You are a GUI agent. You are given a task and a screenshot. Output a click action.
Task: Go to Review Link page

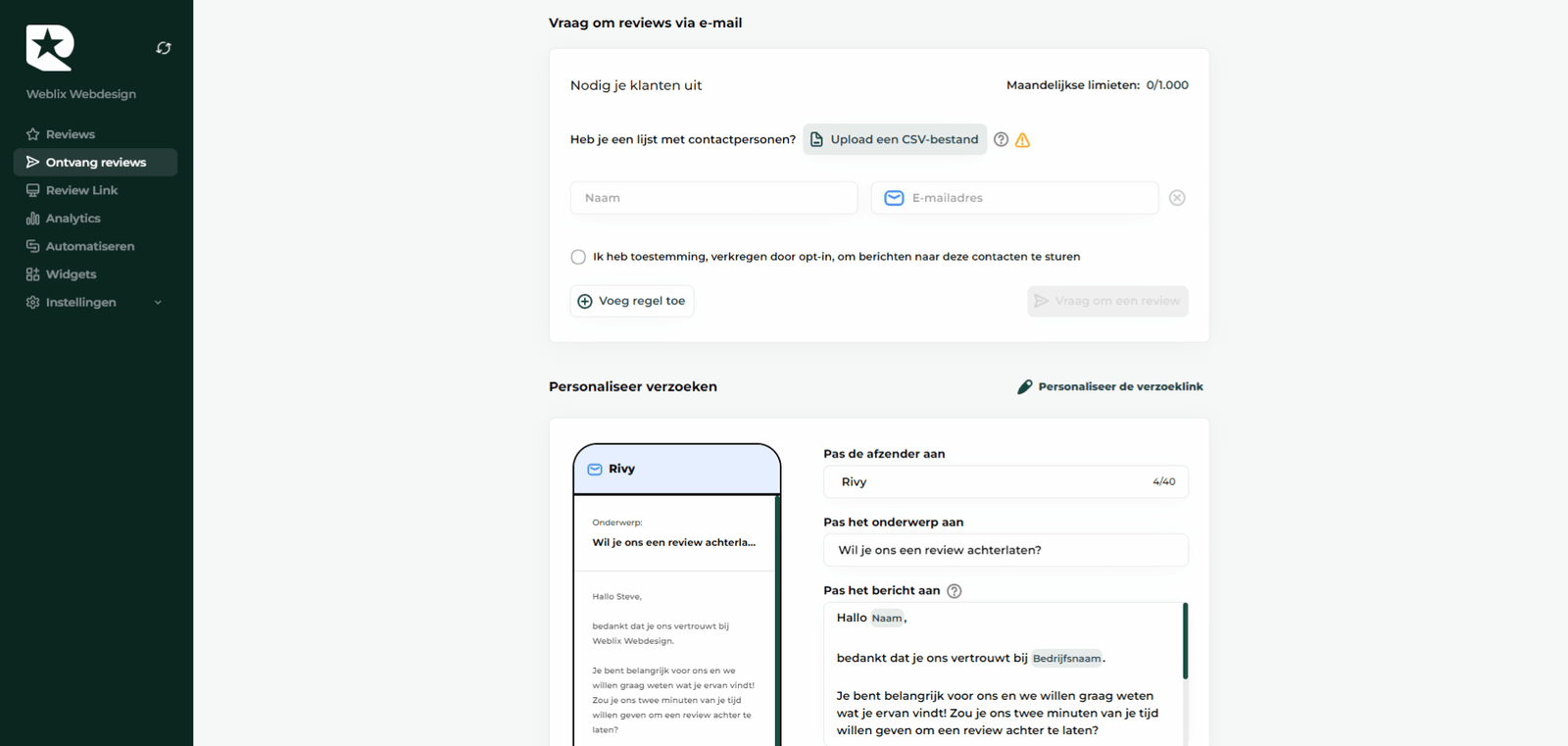pos(81,190)
